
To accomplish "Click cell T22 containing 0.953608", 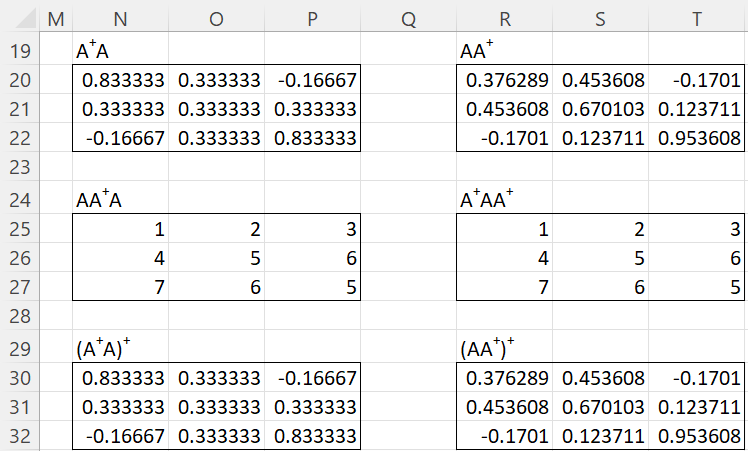I will click(696, 138).
